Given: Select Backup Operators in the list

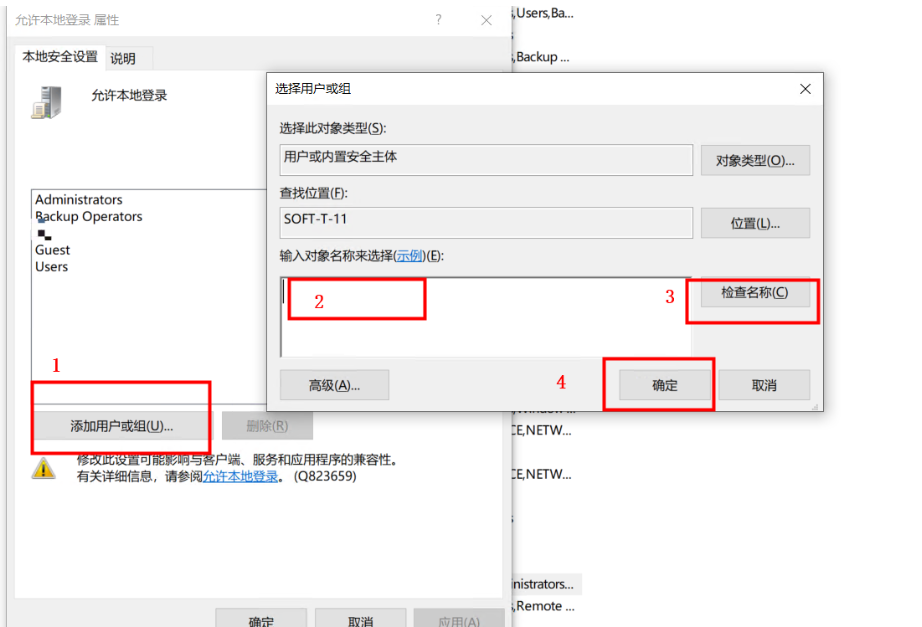Looking at the screenshot, I should (x=89, y=217).
